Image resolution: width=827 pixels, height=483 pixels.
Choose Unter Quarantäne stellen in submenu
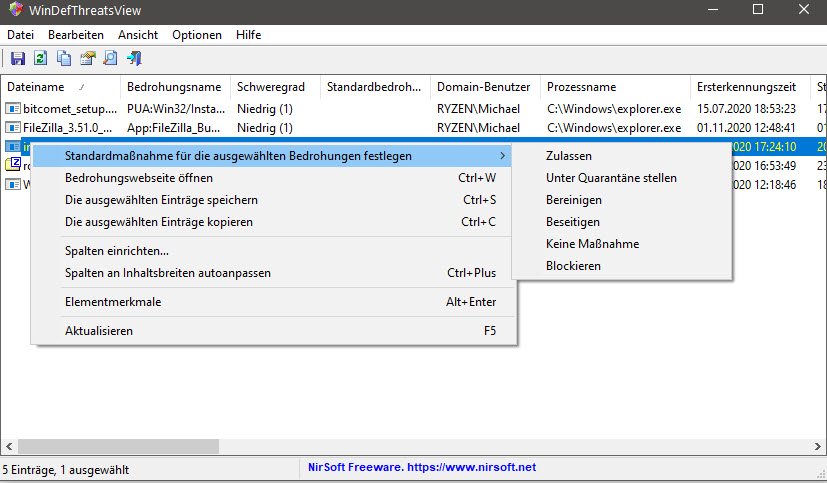click(x=622, y=178)
